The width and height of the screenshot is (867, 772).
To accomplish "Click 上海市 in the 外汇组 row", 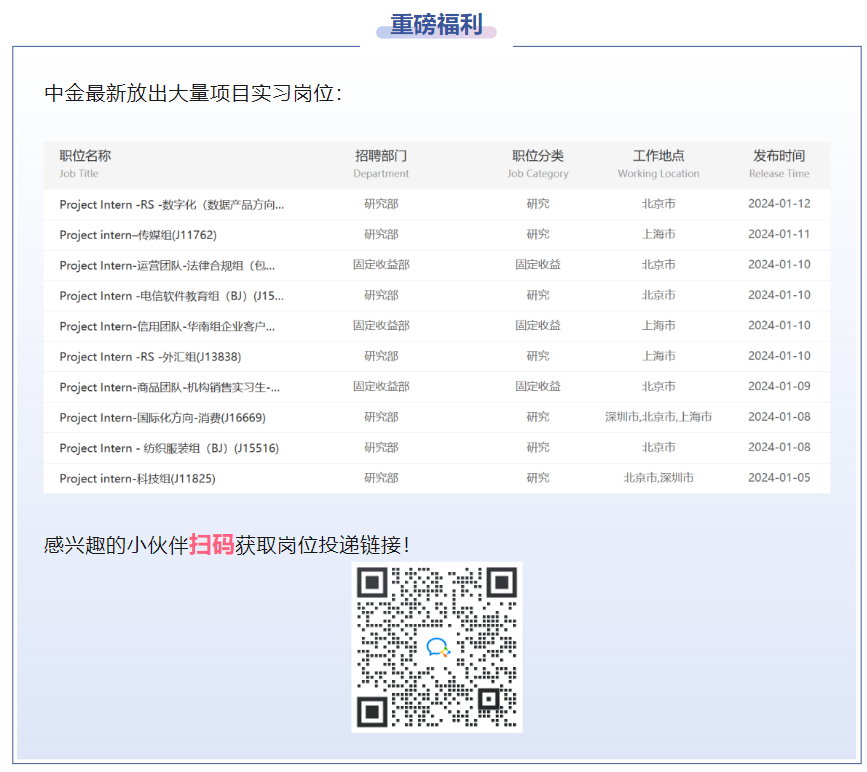I will (659, 356).
